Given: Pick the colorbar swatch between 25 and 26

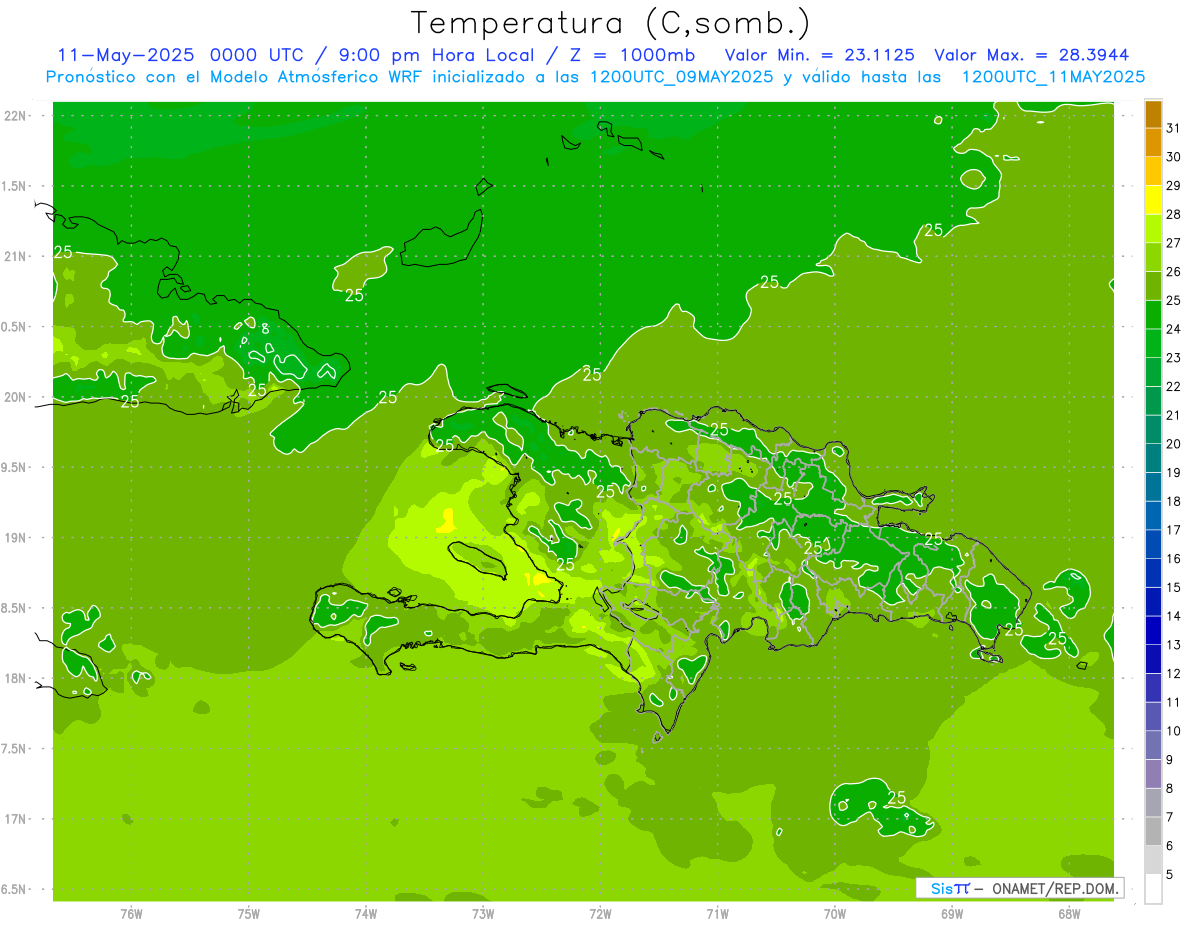Looking at the screenshot, I should click(1153, 286).
